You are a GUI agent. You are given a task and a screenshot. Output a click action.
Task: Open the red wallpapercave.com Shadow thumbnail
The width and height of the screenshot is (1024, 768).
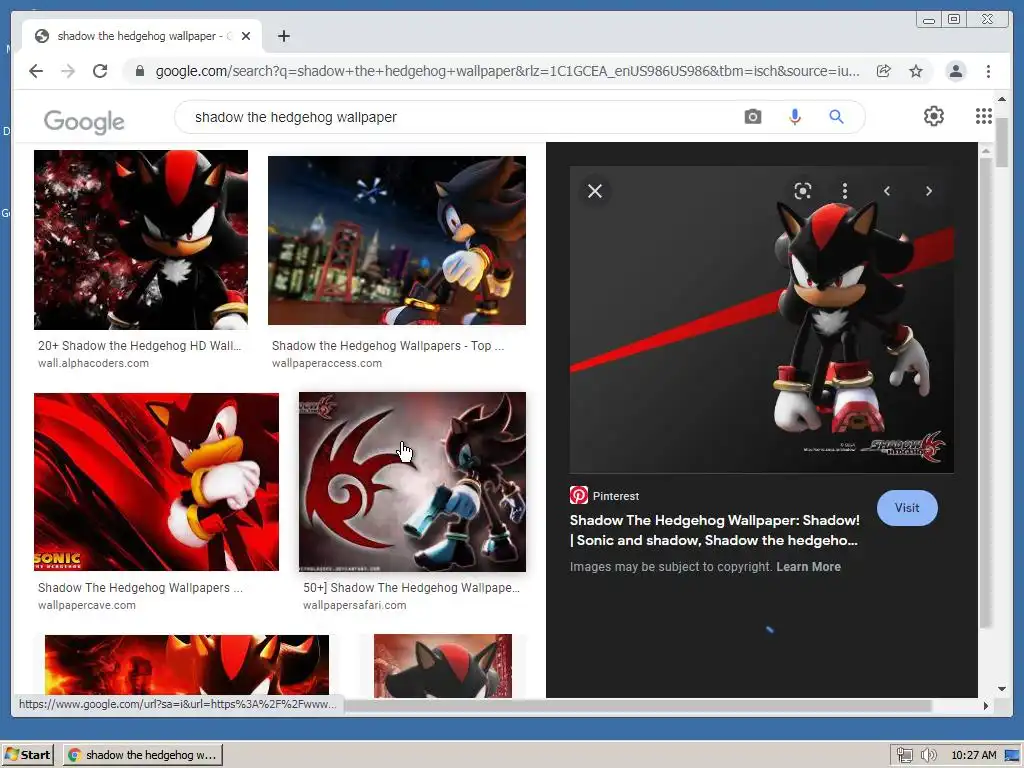[x=156, y=482]
